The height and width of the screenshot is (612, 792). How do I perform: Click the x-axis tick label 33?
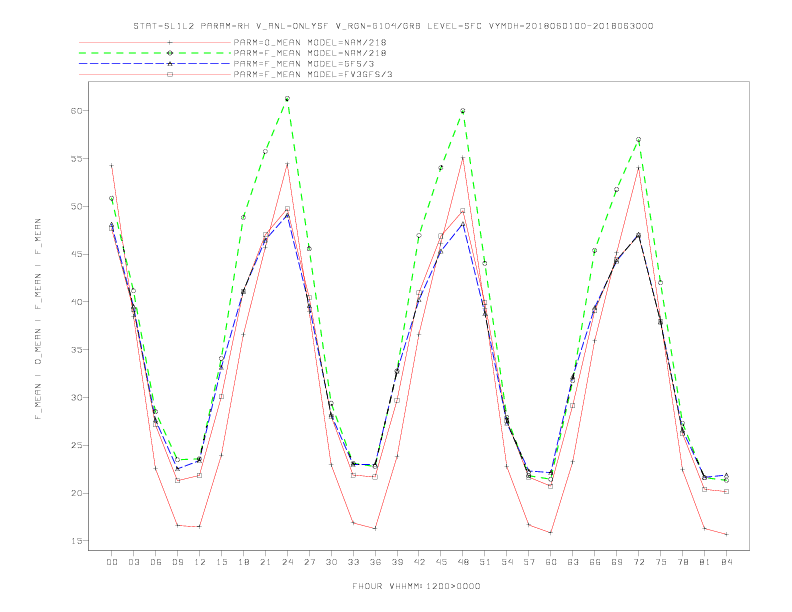tap(353, 562)
